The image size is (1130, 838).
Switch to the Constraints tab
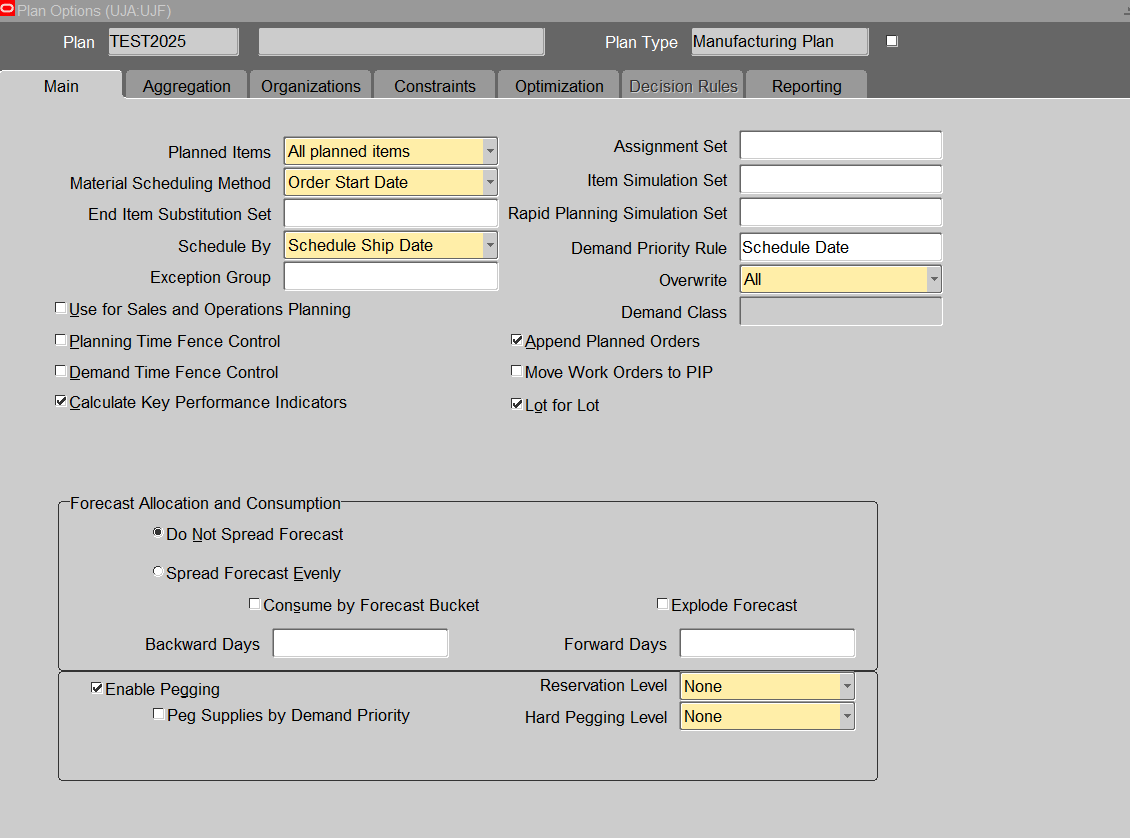tap(435, 86)
